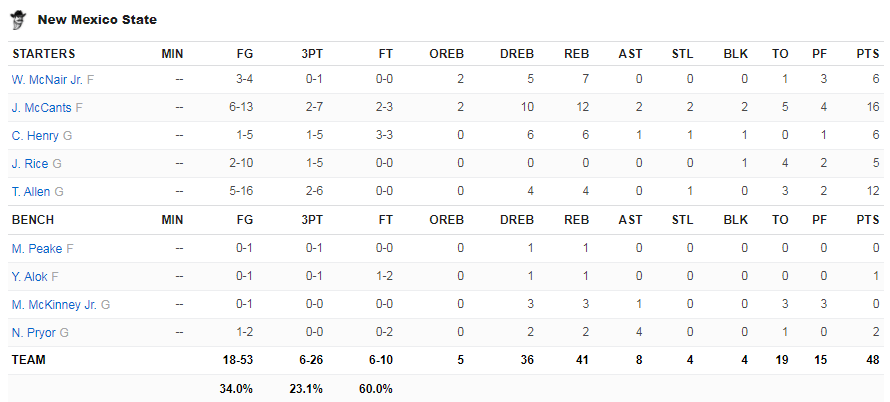Open M. Peake bench player link
Viewport: 890px width, 402px height.
coord(37,248)
